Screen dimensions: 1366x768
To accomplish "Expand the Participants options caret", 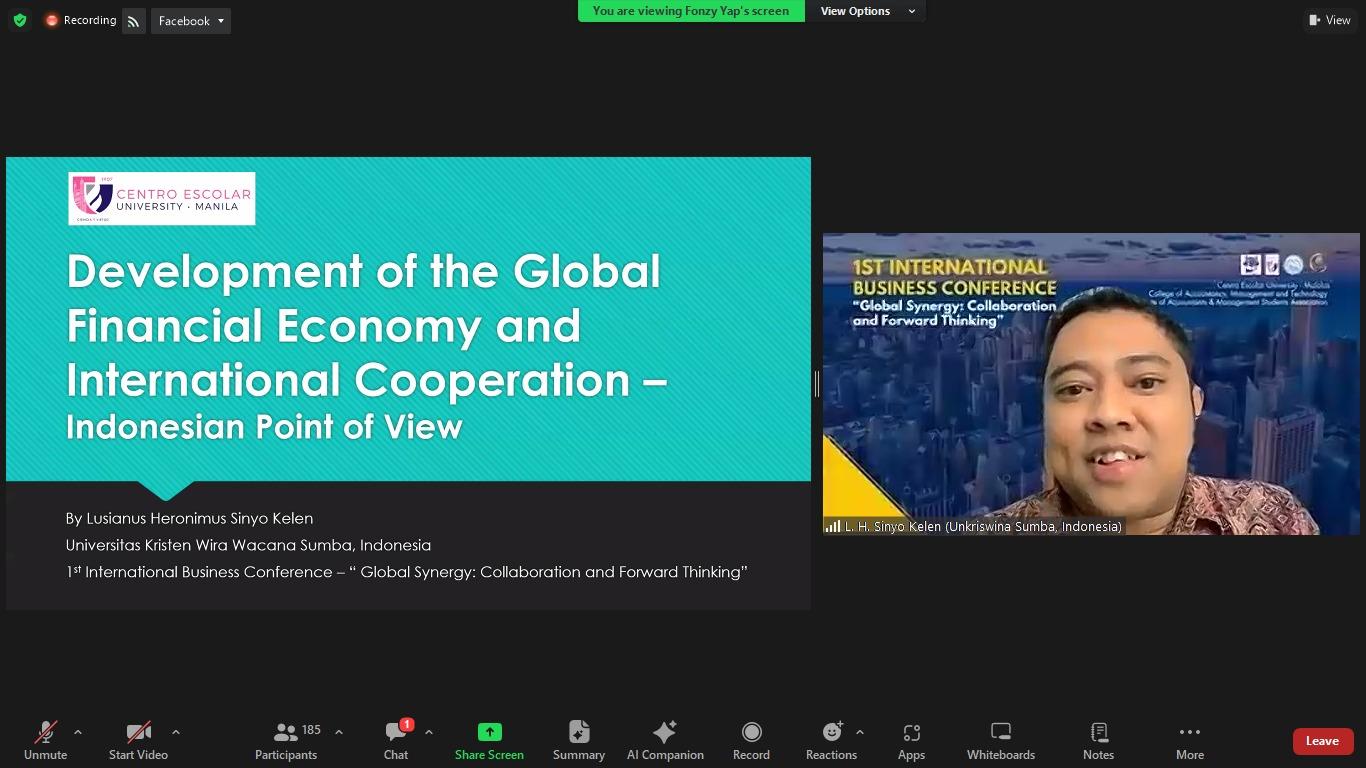I will 339,732.
